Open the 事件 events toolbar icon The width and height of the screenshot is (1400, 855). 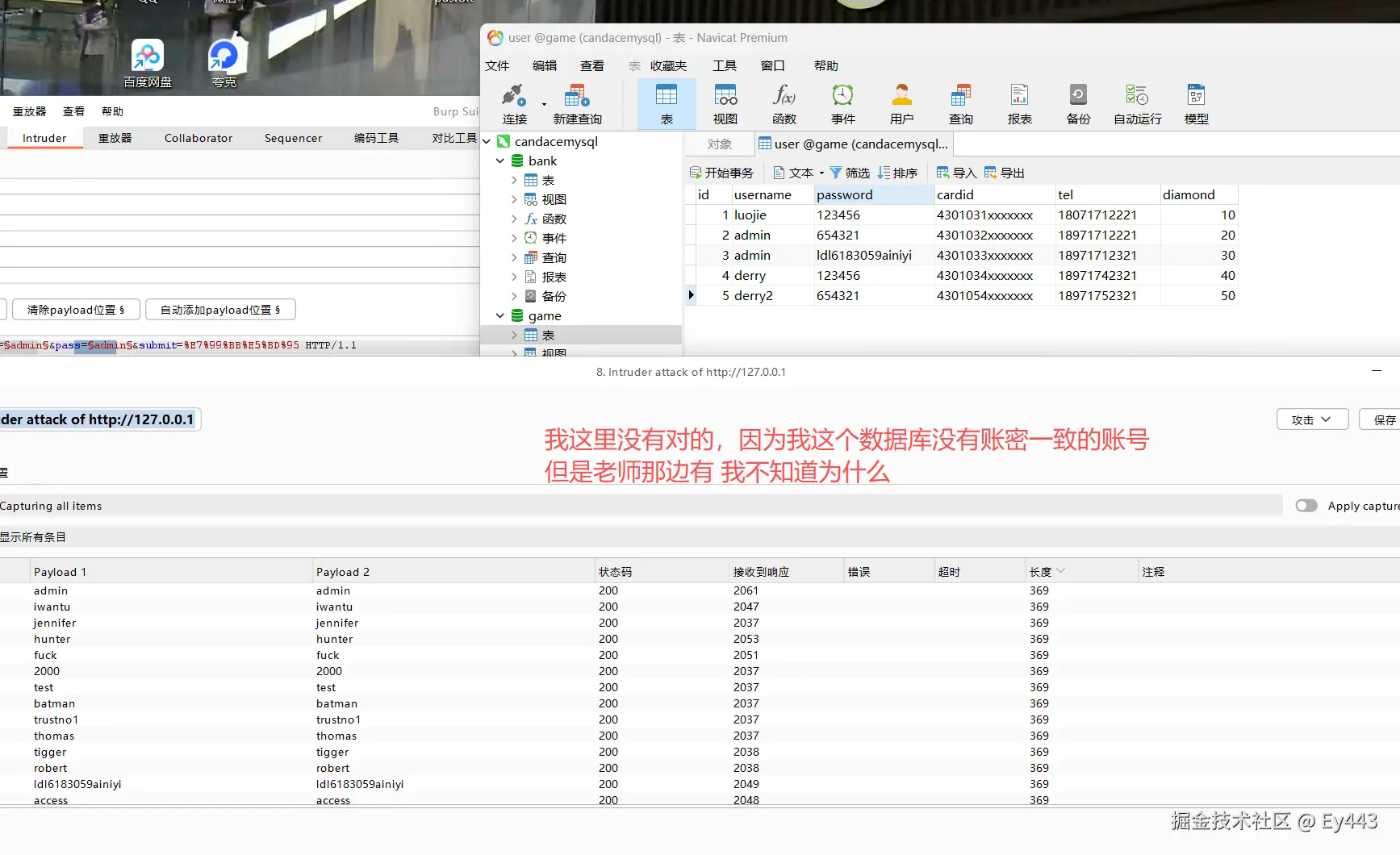(843, 104)
